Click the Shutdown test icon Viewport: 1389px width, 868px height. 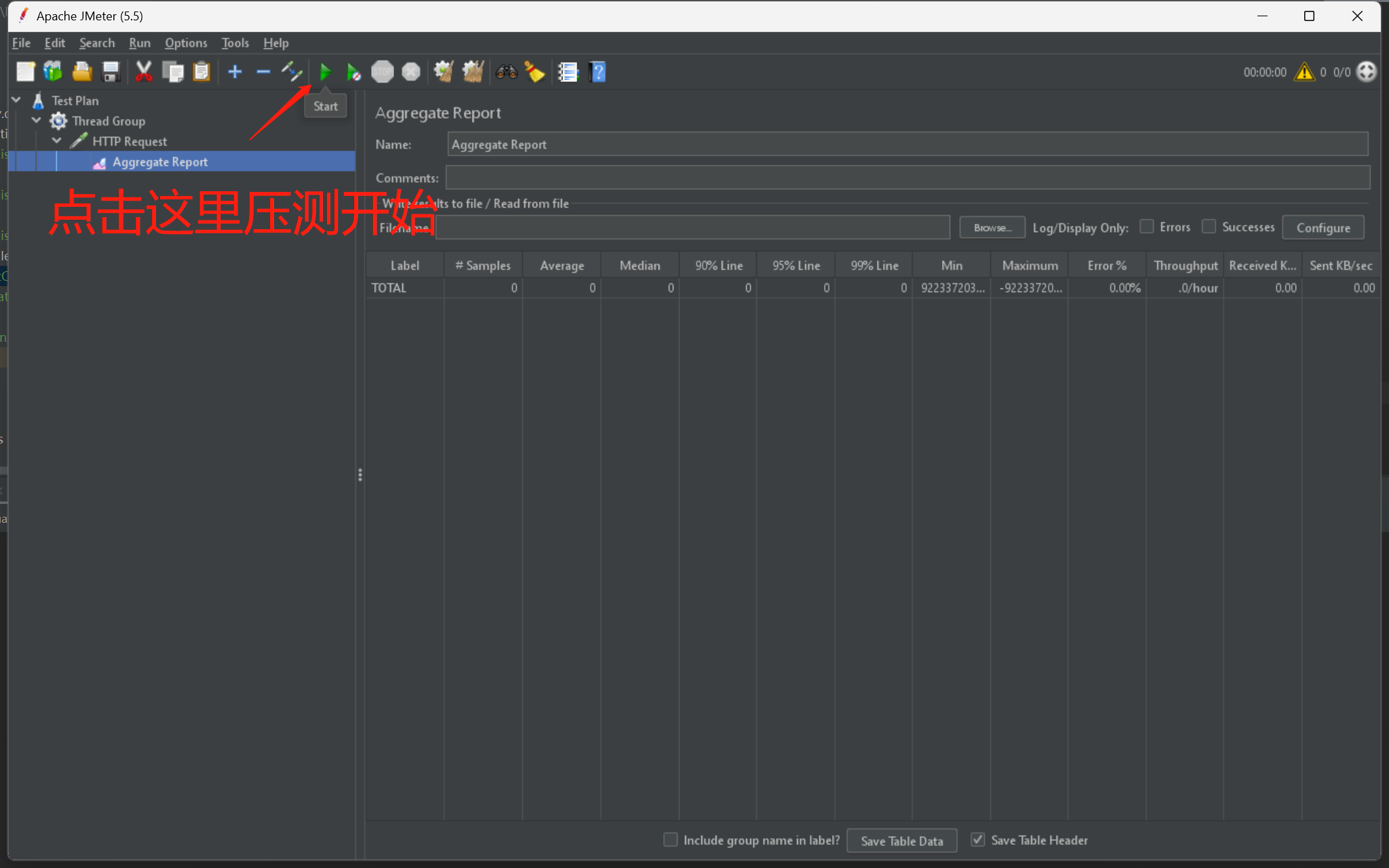coord(411,72)
